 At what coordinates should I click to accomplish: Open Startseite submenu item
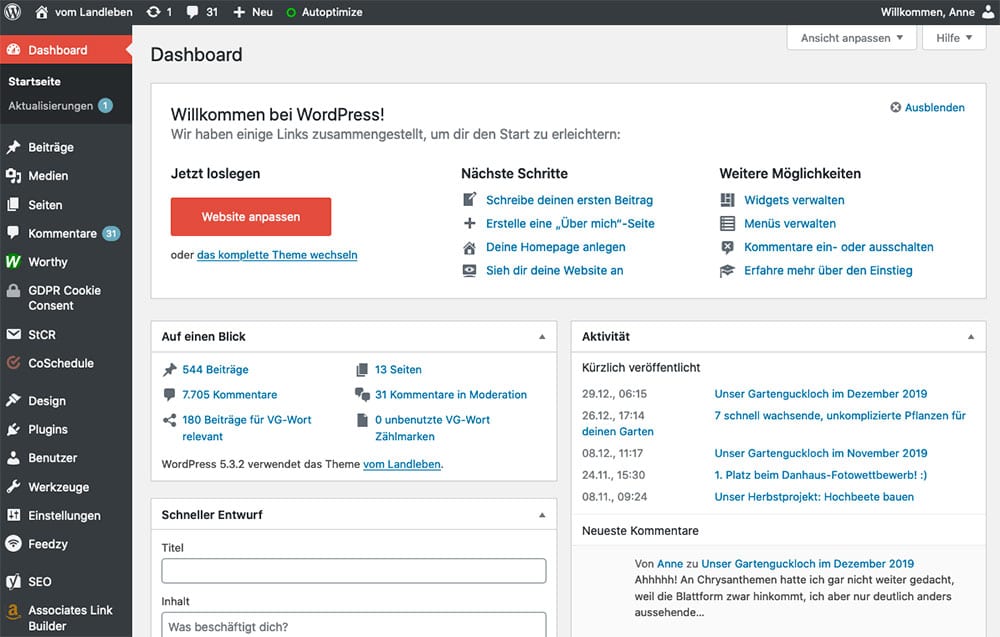(x=34, y=82)
